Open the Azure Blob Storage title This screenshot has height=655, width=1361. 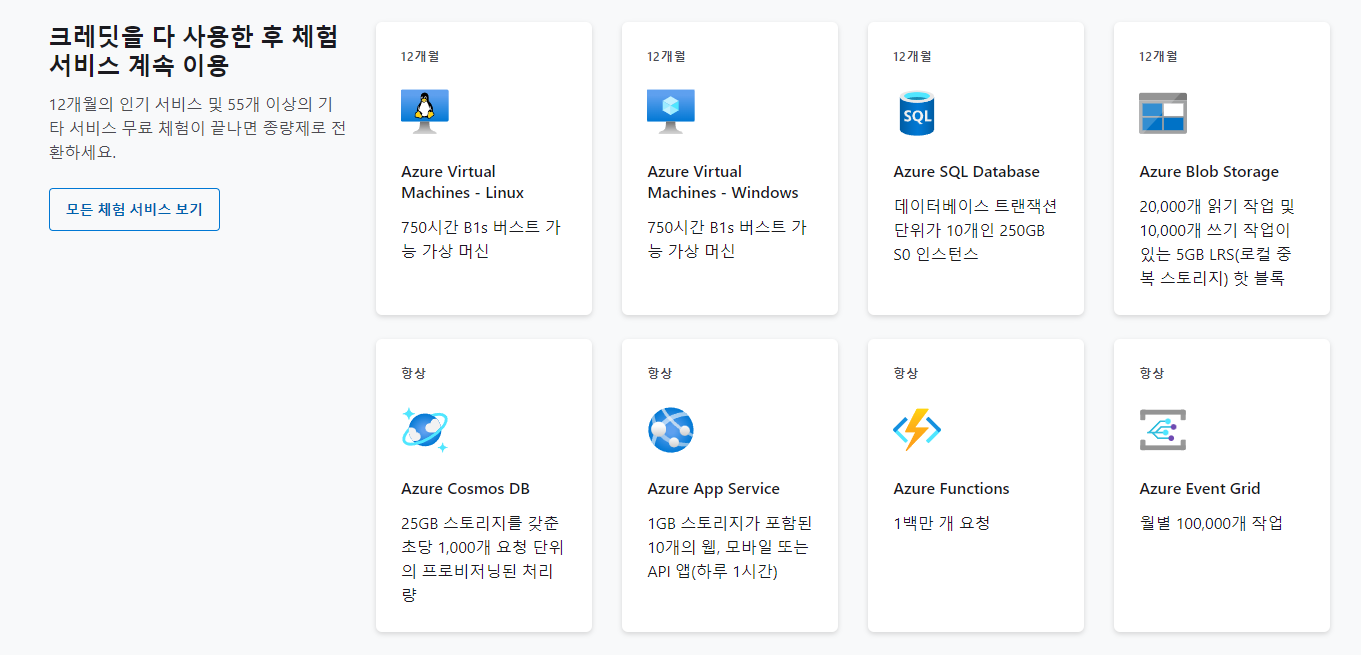(x=1209, y=172)
